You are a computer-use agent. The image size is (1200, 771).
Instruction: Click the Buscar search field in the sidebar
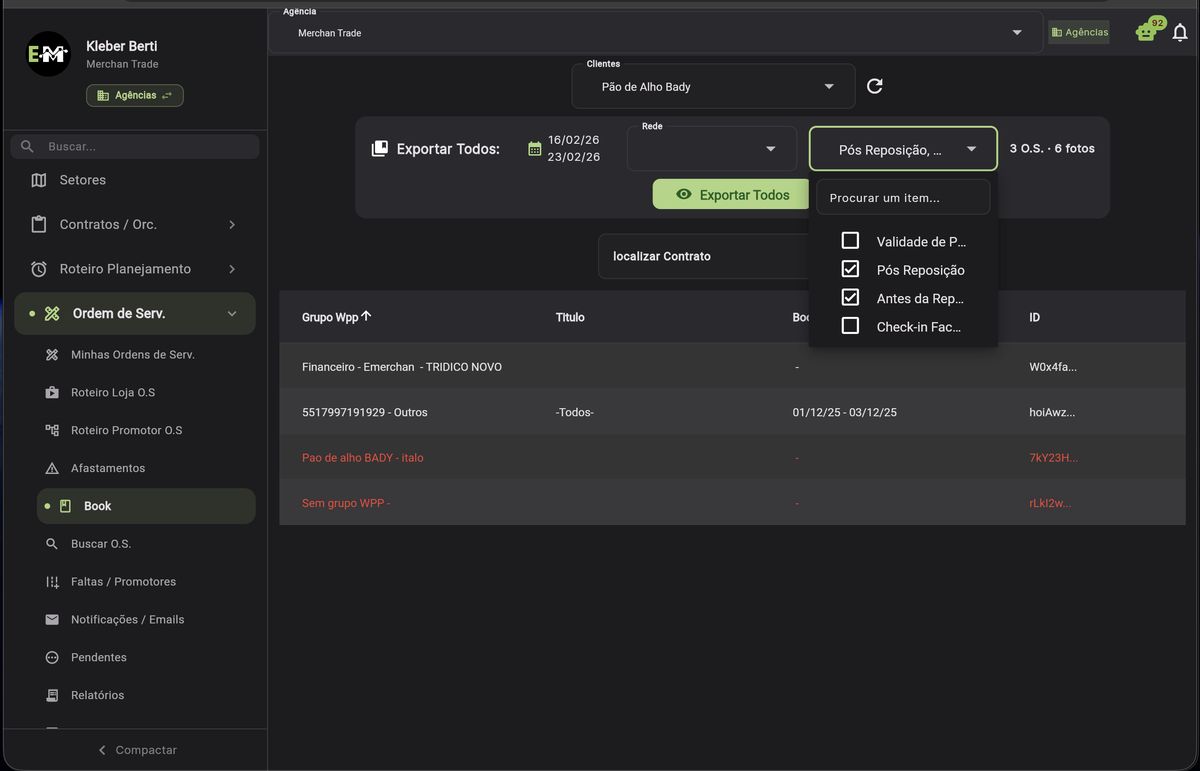[x=135, y=145]
